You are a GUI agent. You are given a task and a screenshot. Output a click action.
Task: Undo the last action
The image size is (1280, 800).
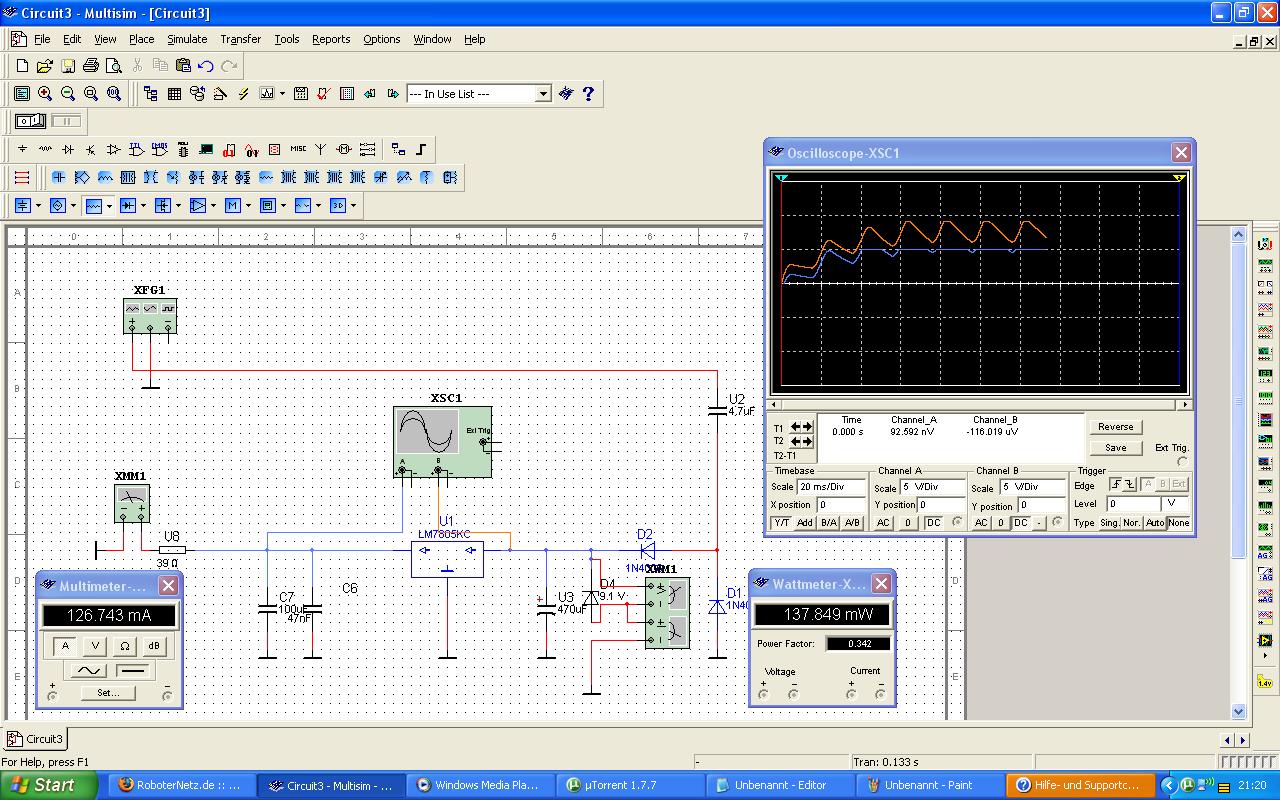click(206, 66)
